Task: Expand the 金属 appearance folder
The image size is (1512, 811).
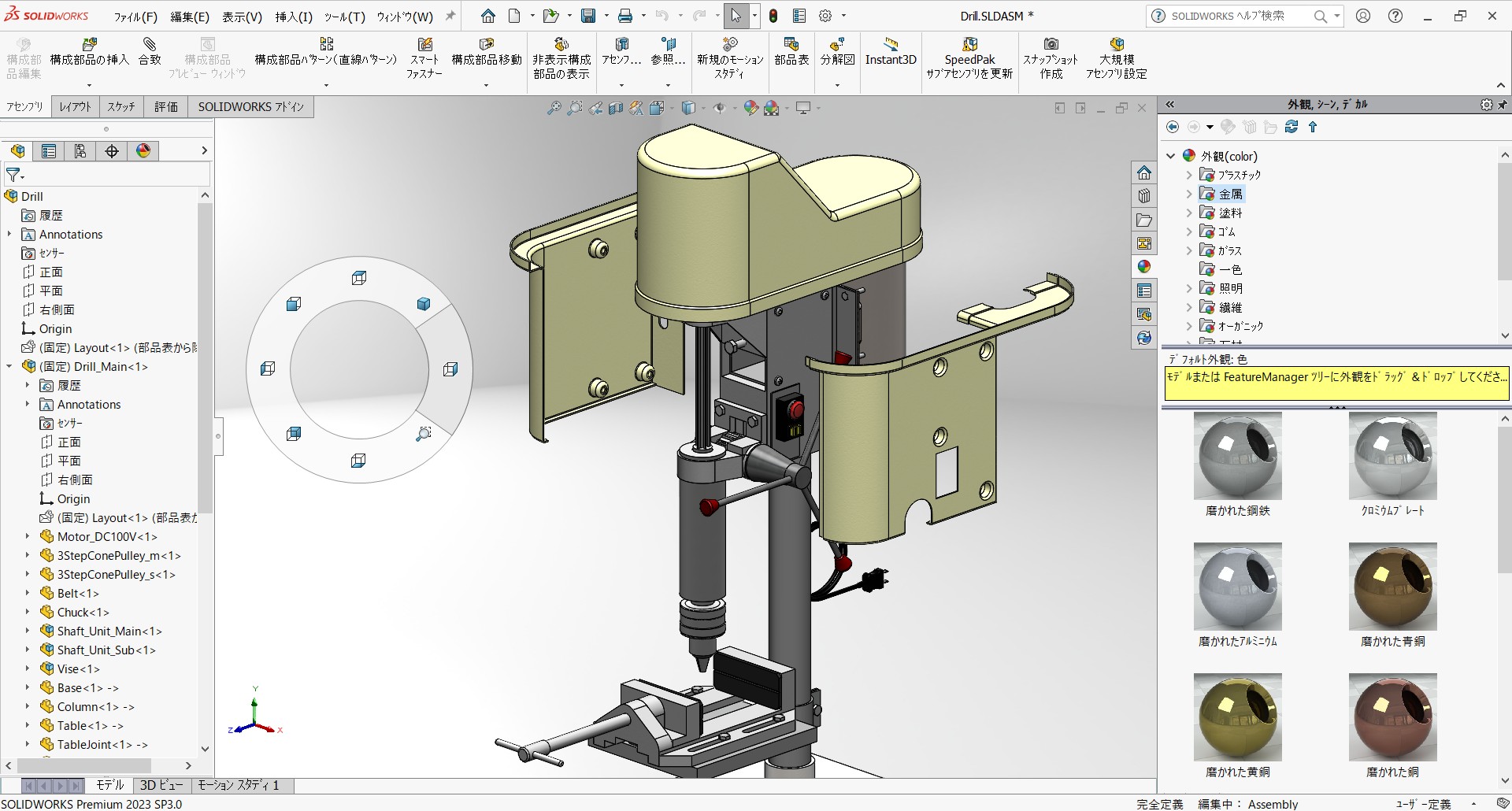Action: click(x=1189, y=194)
